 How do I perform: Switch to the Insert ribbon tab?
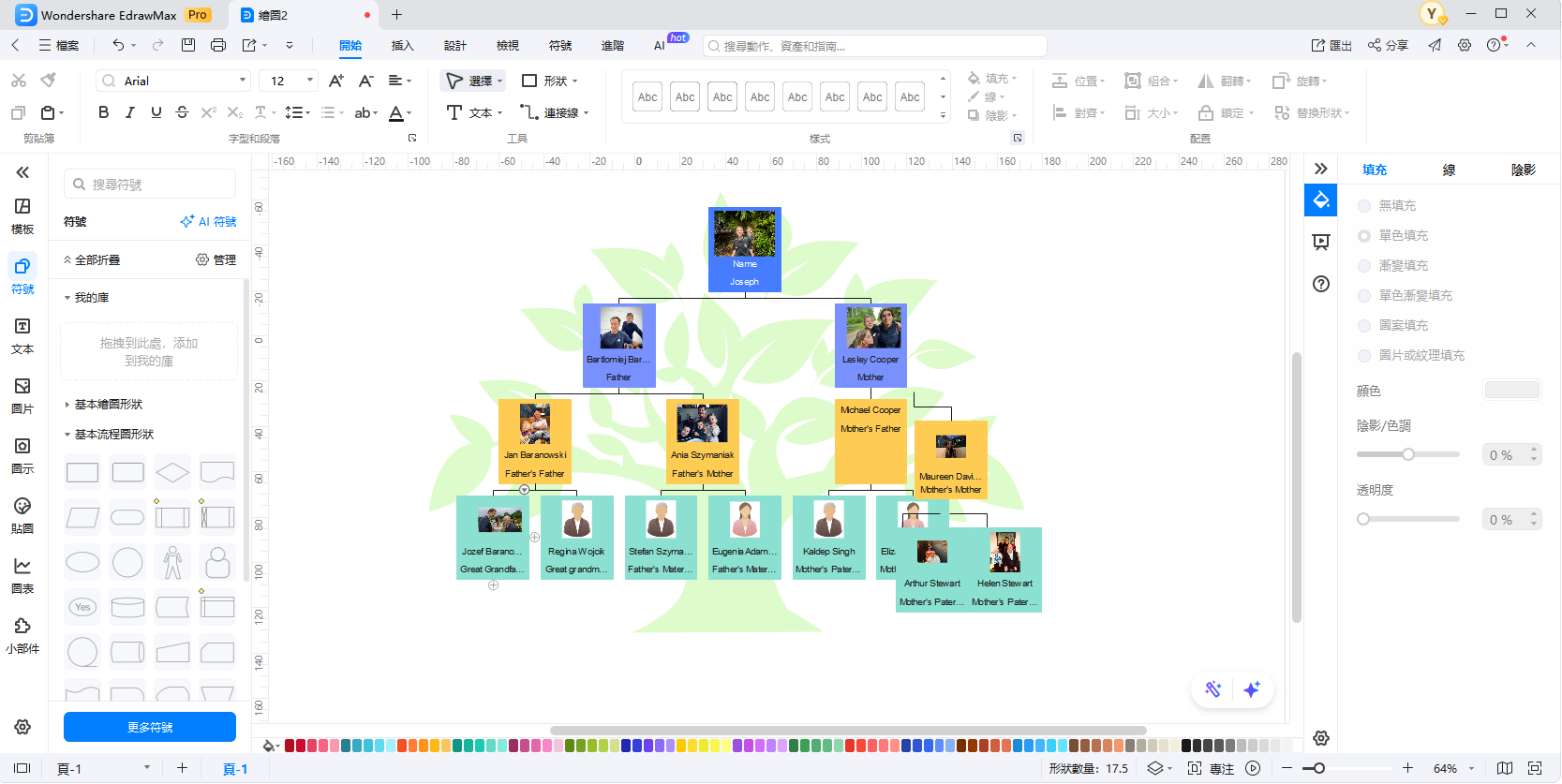(402, 46)
